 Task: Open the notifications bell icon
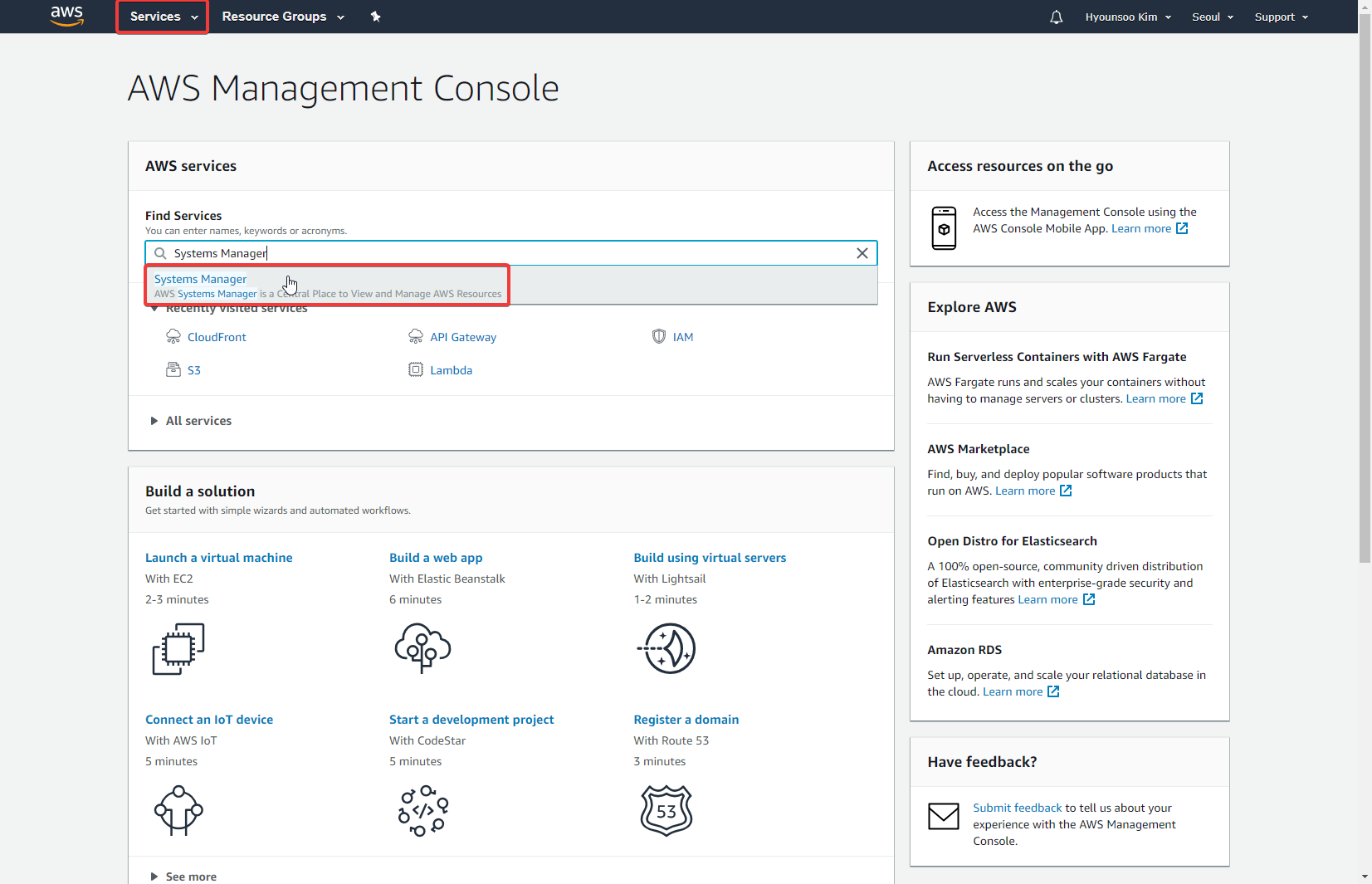[1056, 17]
